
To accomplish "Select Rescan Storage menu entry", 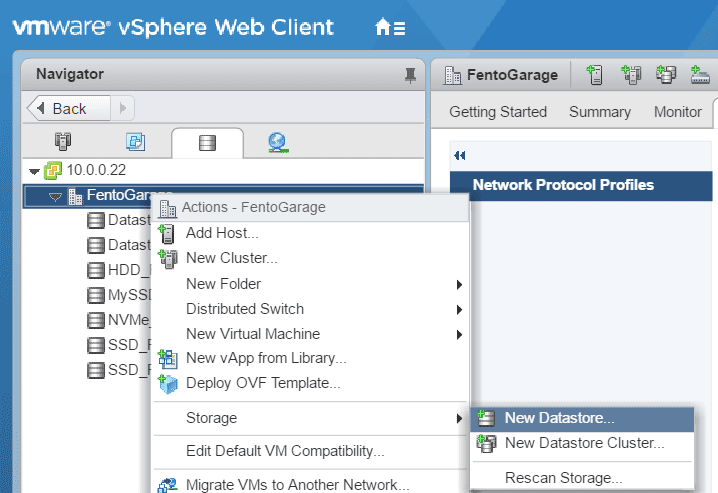I will (x=564, y=478).
